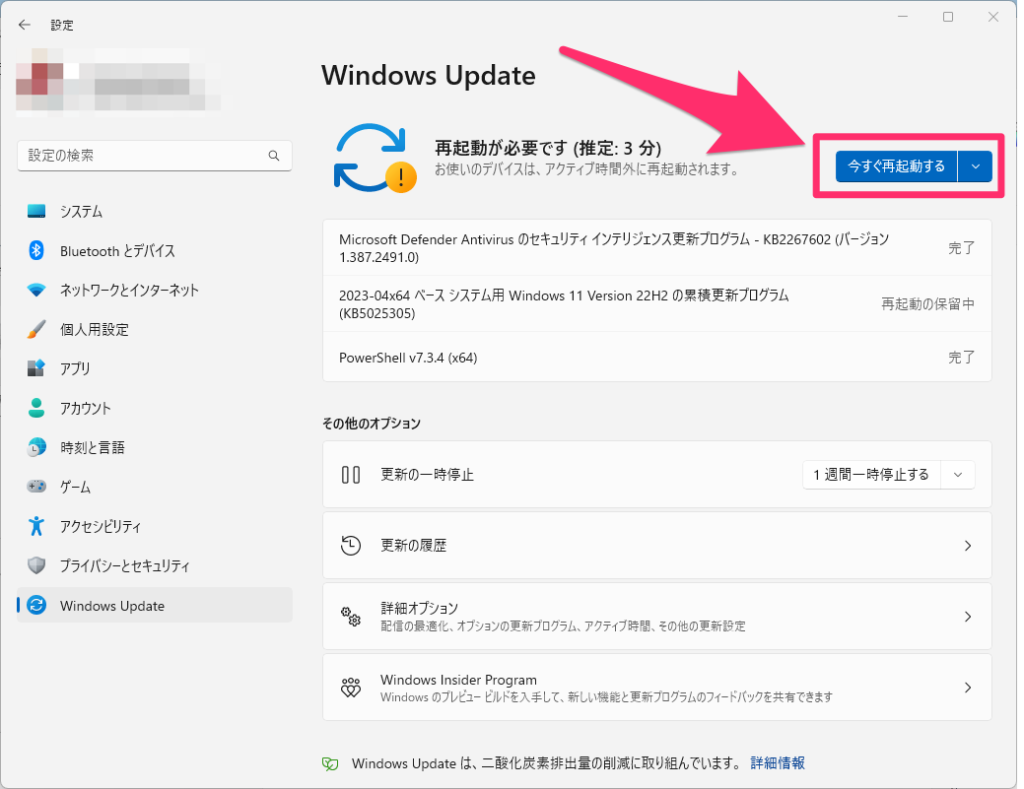The image size is (1024, 789).
Task: Select Windows Update in the sidebar
Action: 155,605
